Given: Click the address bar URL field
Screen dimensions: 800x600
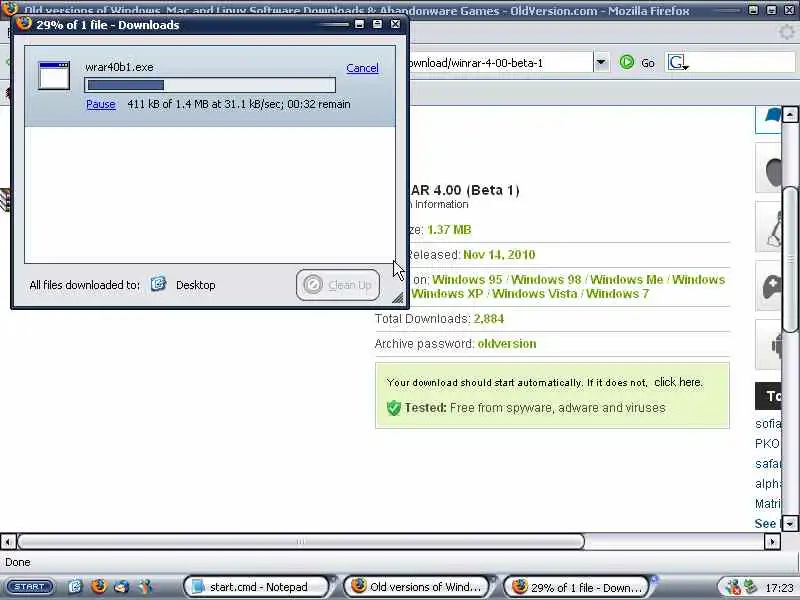Looking at the screenshot, I should 500,63.
